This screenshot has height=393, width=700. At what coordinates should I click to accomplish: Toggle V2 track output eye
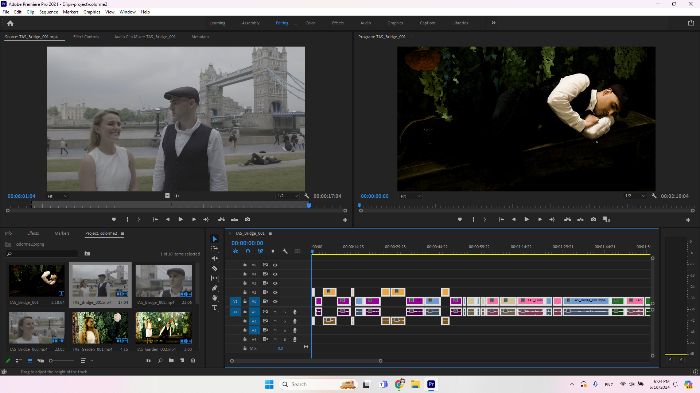275,292
